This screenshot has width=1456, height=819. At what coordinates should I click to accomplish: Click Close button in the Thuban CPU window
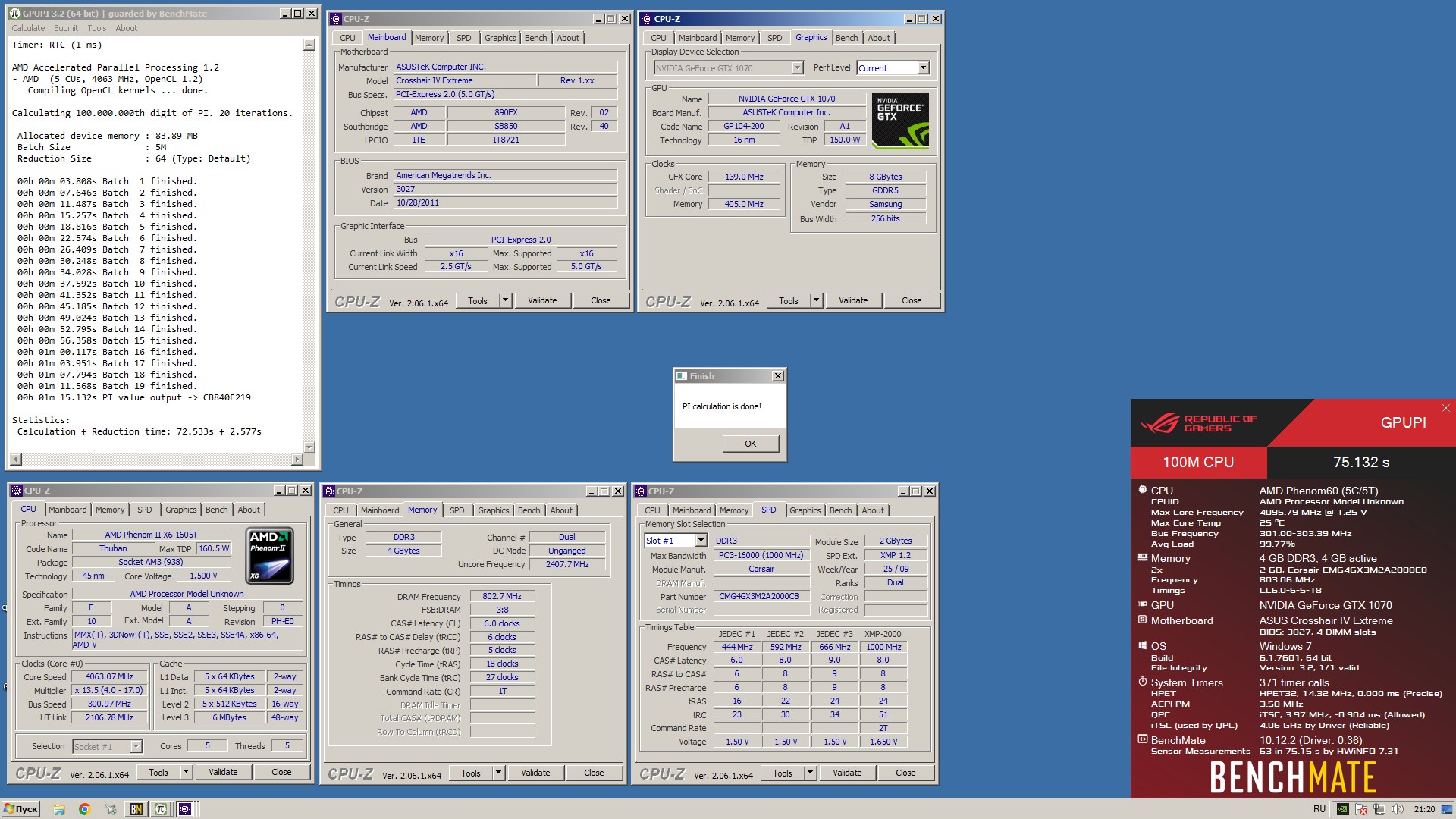coord(281,772)
